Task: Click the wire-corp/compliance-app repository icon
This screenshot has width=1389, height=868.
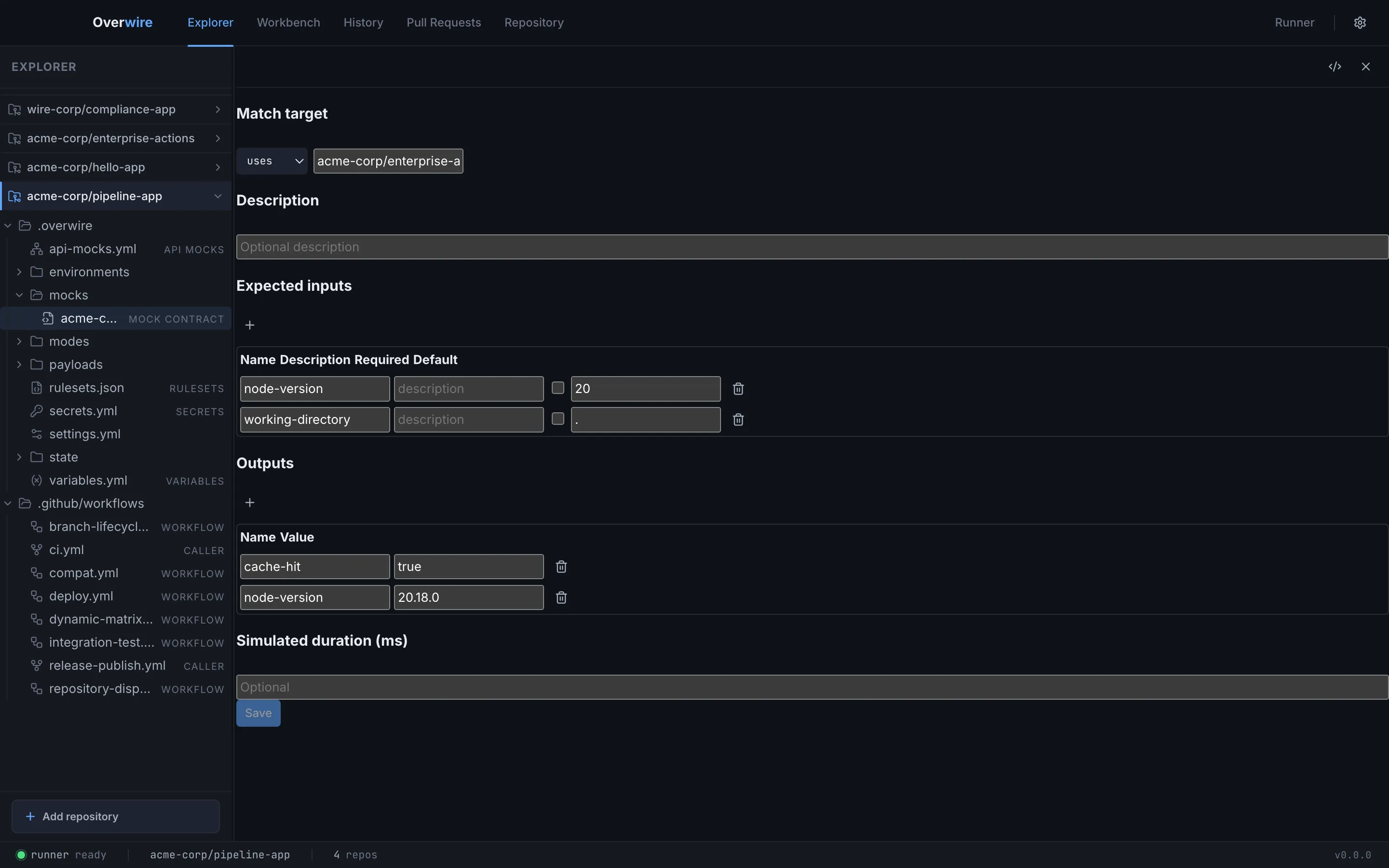Action: coord(14,109)
